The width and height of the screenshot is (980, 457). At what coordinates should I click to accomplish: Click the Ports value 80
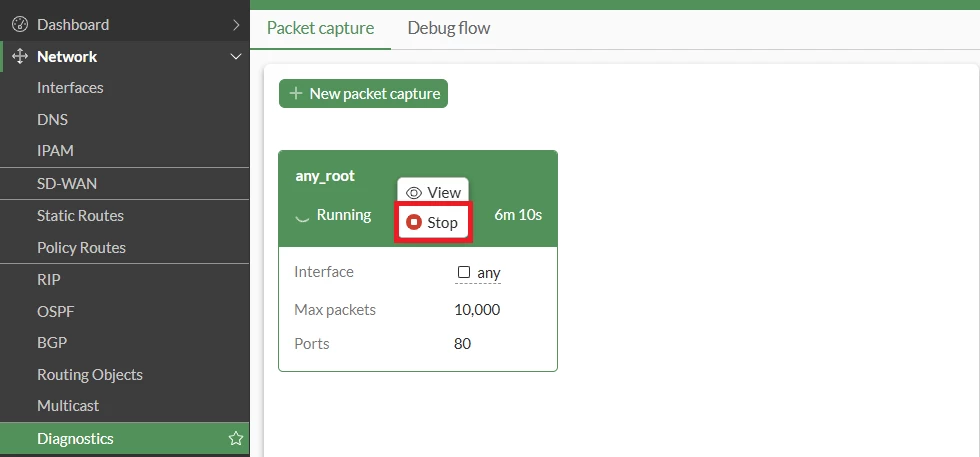[x=462, y=344]
